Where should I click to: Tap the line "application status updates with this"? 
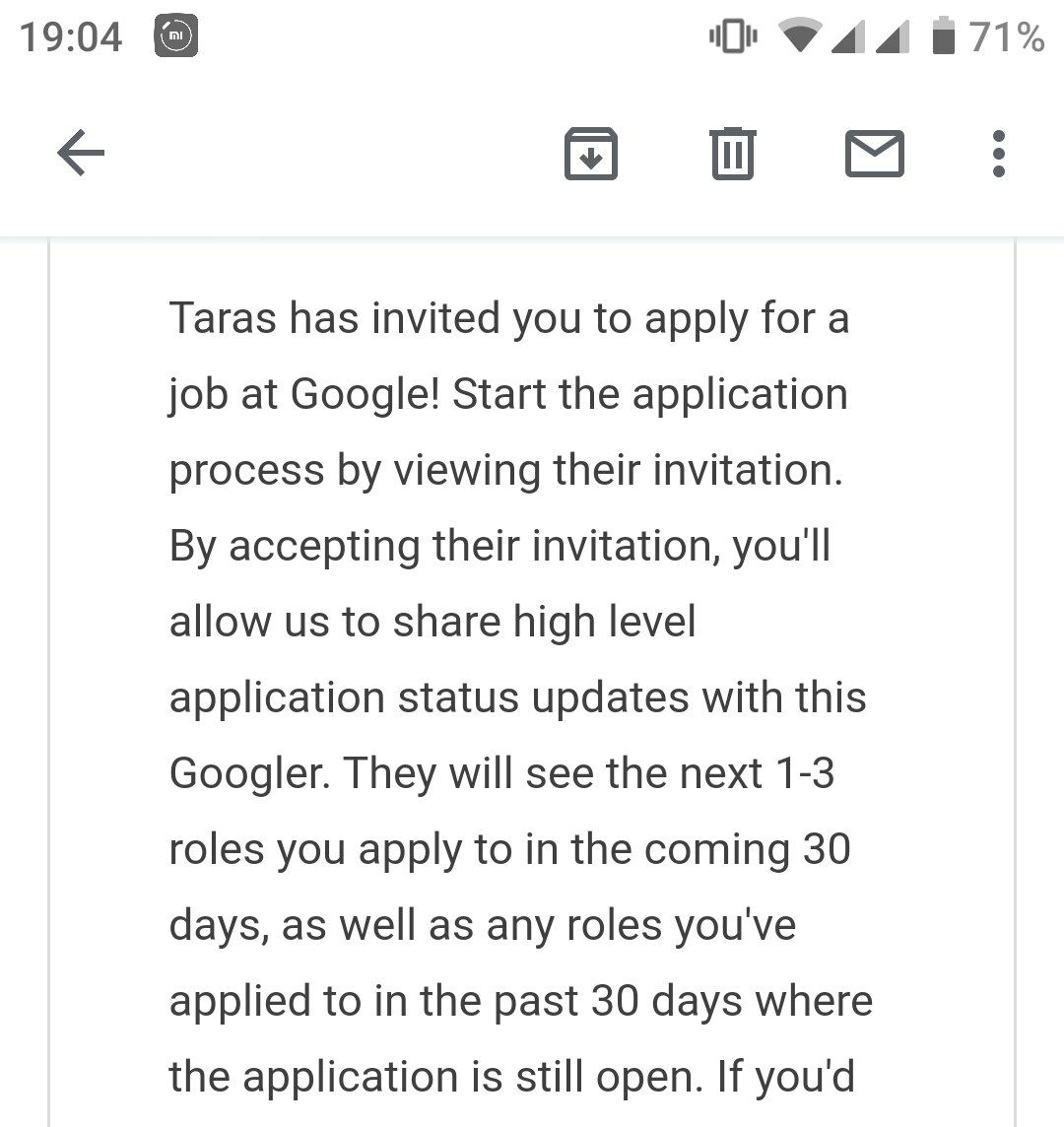point(518,697)
